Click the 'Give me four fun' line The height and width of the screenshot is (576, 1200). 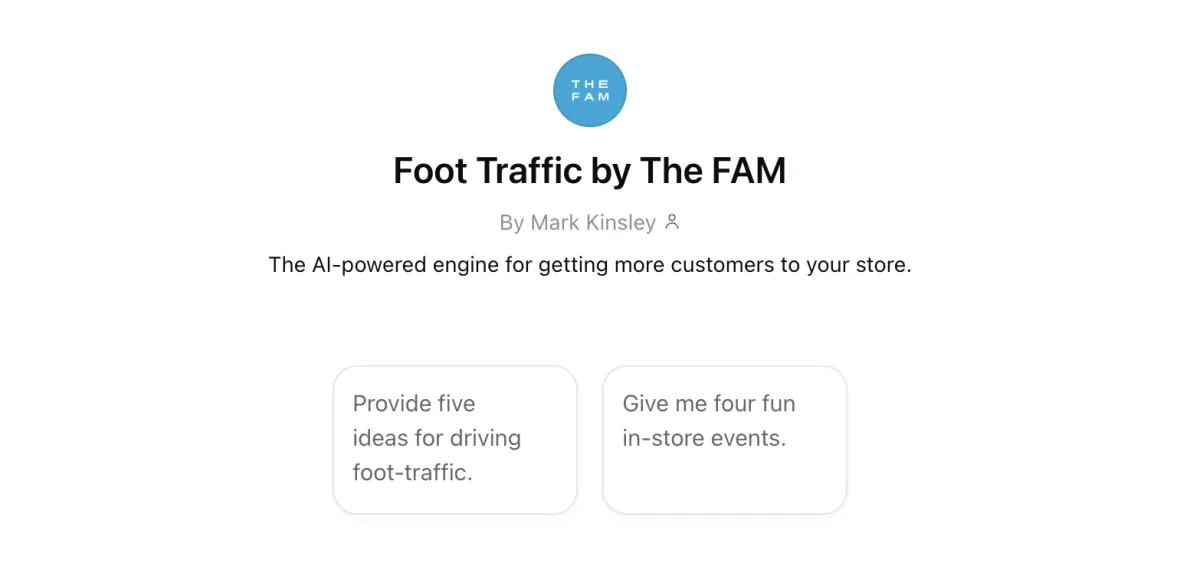(x=709, y=404)
